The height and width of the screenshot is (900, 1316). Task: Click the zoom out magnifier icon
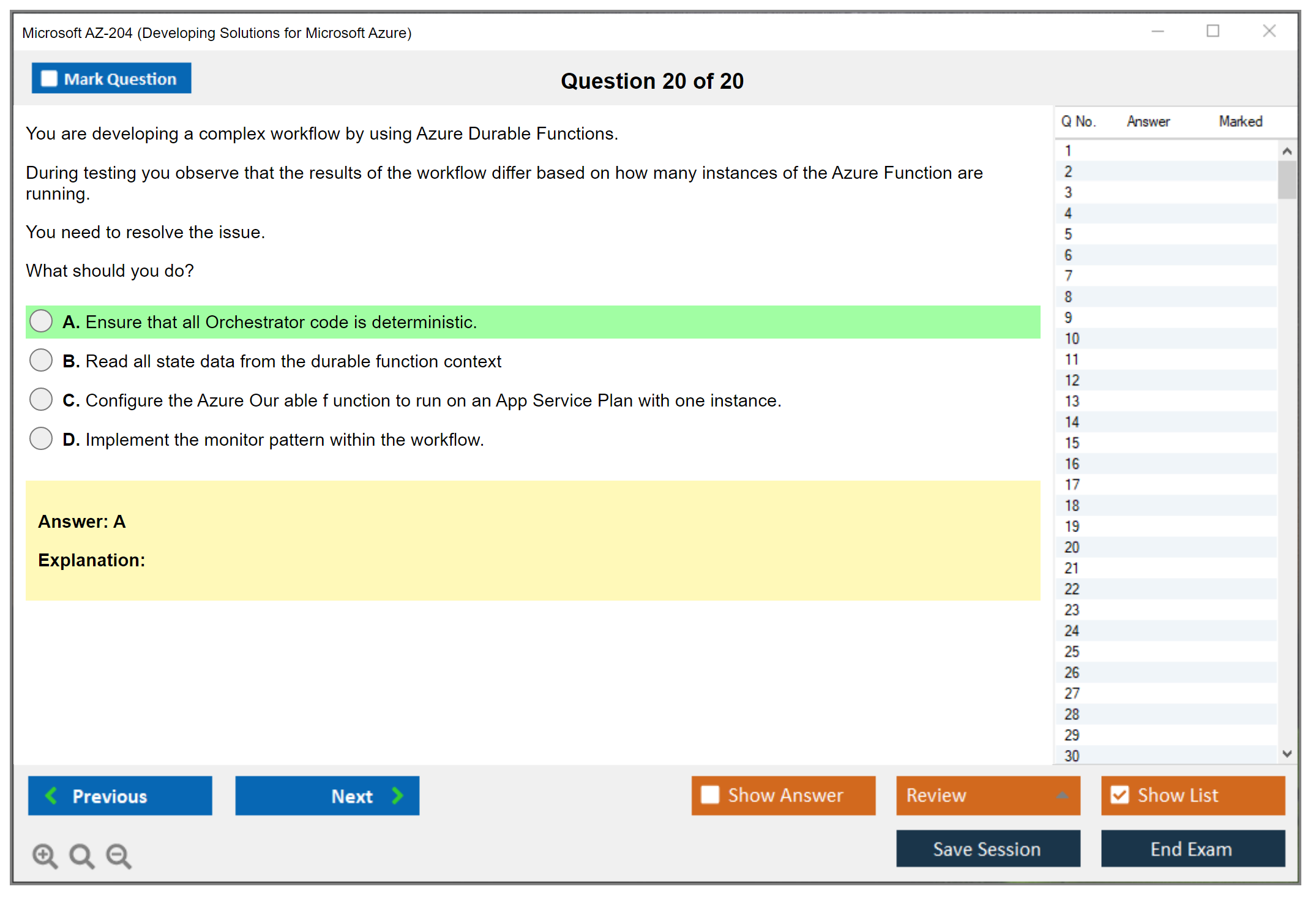(x=119, y=856)
